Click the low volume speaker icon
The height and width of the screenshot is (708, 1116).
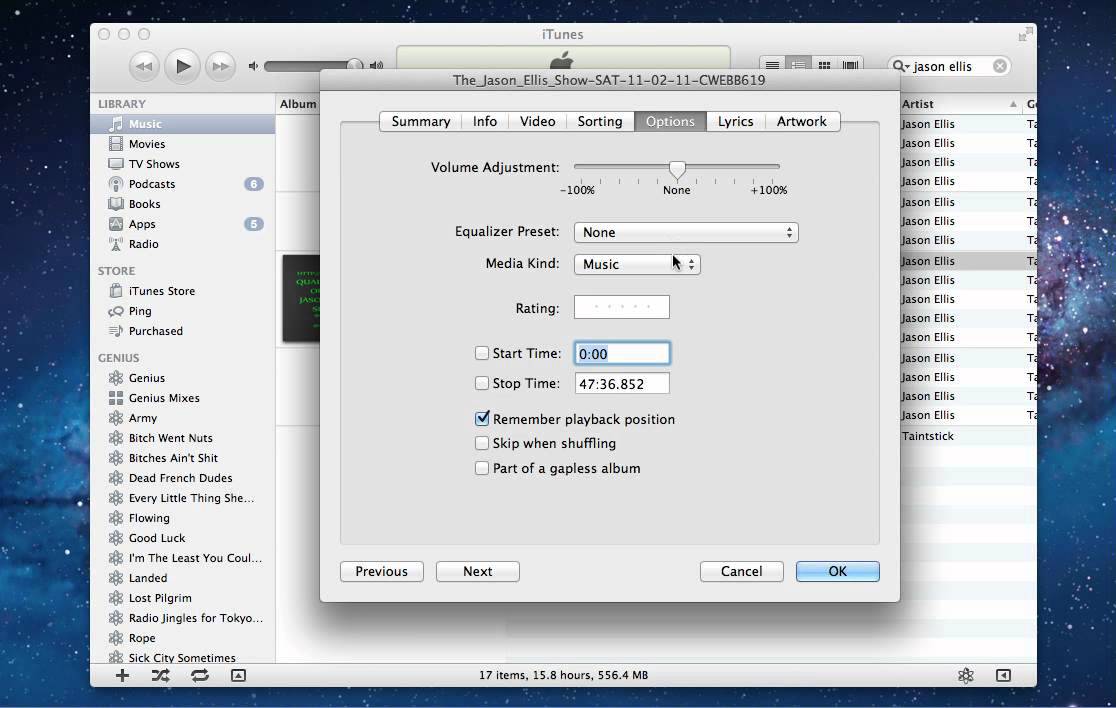(253, 66)
